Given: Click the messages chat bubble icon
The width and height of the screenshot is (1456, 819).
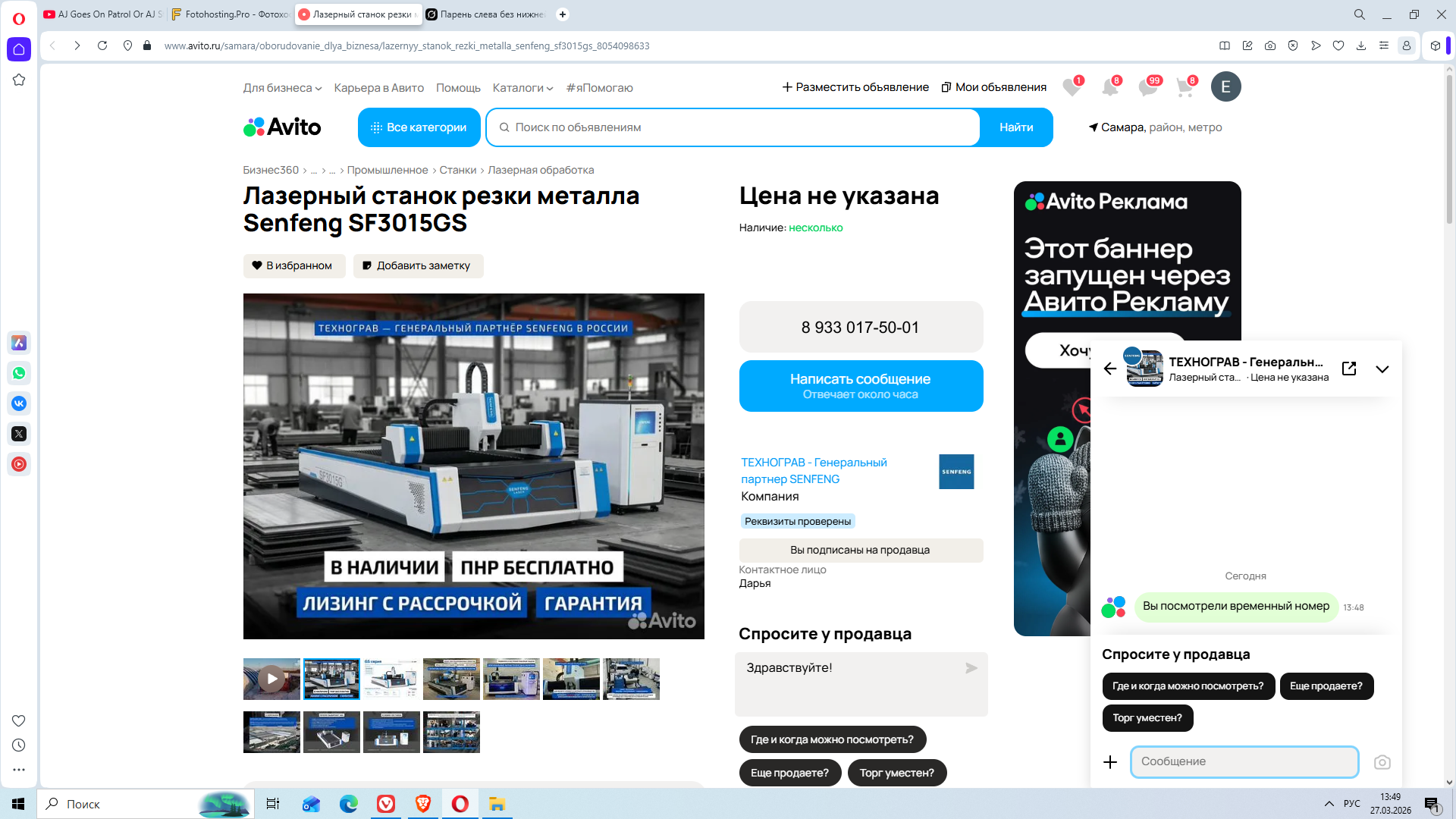Looking at the screenshot, I should click(x=1147, y=87).
